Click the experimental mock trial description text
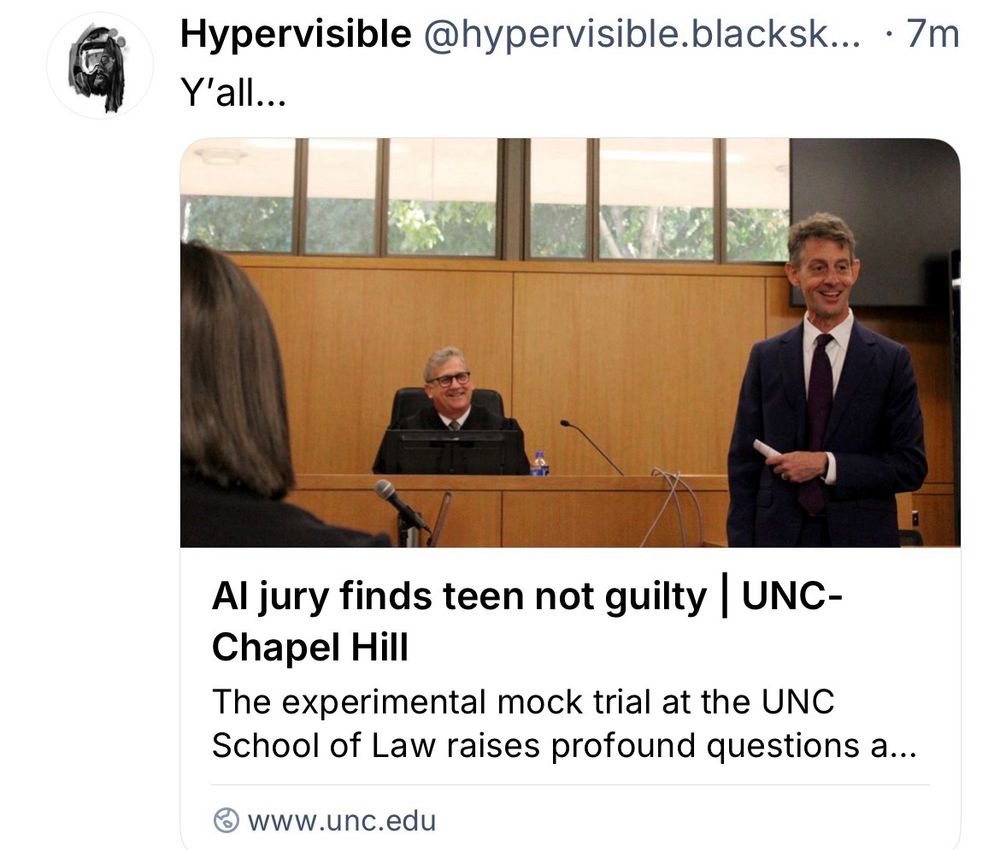The image size is (1000, 850). pos(564,723)
